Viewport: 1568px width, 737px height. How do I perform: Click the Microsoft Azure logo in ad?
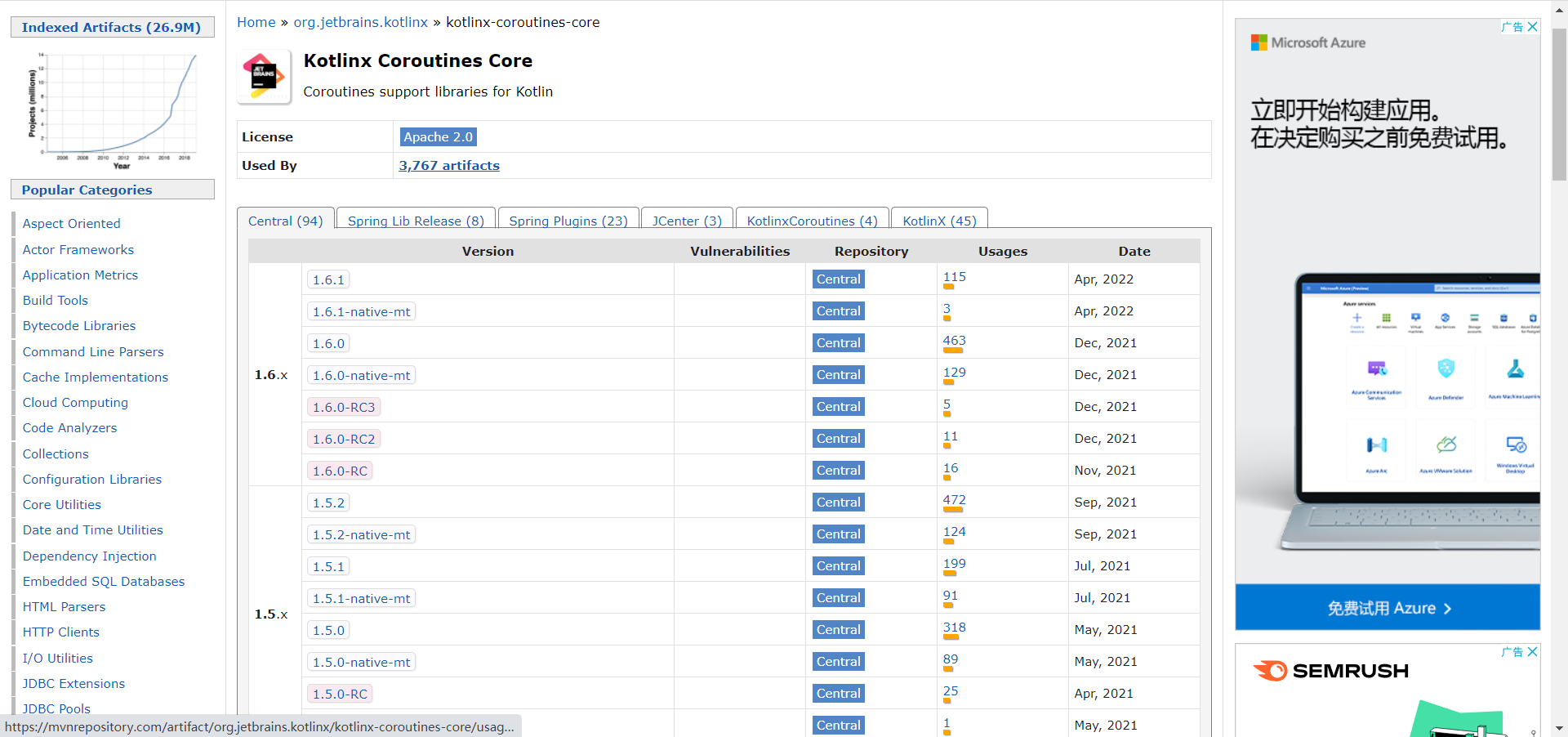click(1308, 42)
